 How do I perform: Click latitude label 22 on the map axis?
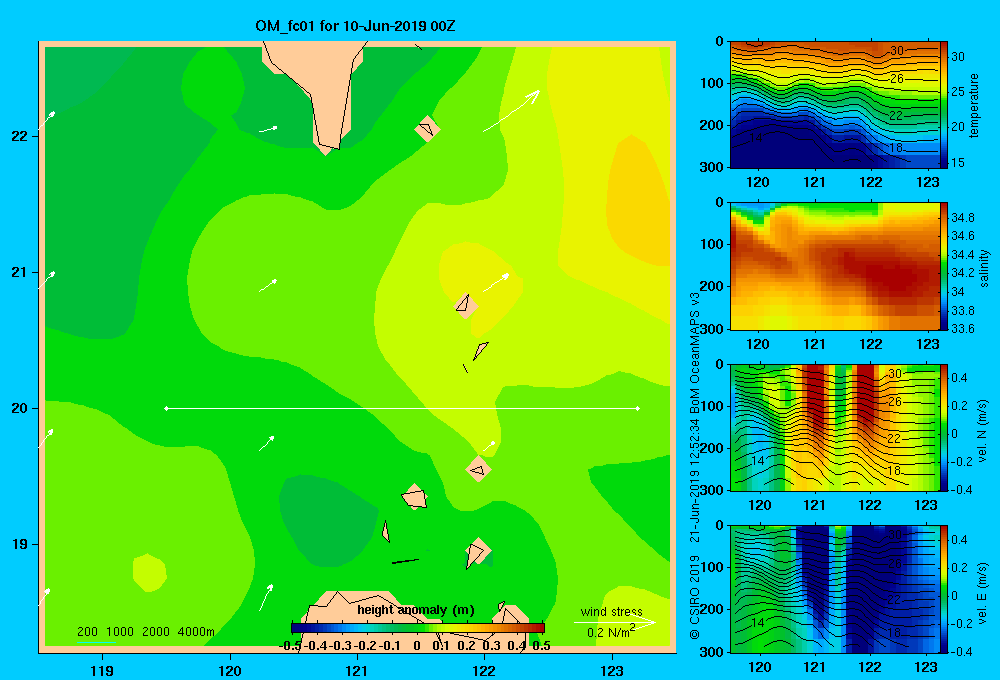tap(20, 136)
